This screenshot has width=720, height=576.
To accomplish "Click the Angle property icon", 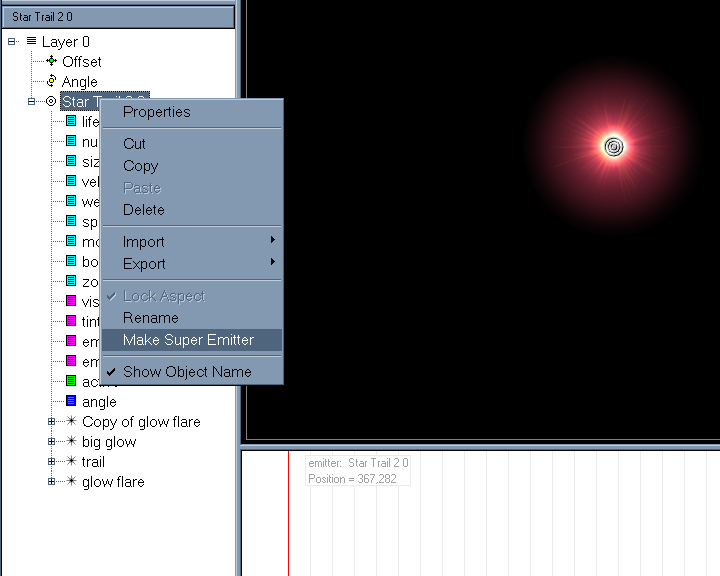I will (51, 82).
